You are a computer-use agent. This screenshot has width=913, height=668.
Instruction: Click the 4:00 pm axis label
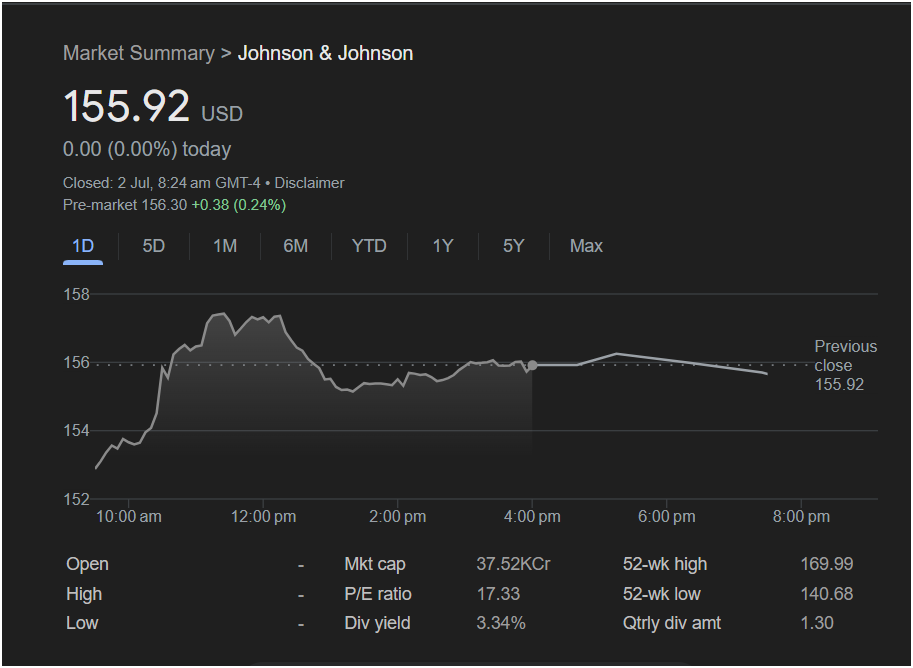click(x=532, y=516)
